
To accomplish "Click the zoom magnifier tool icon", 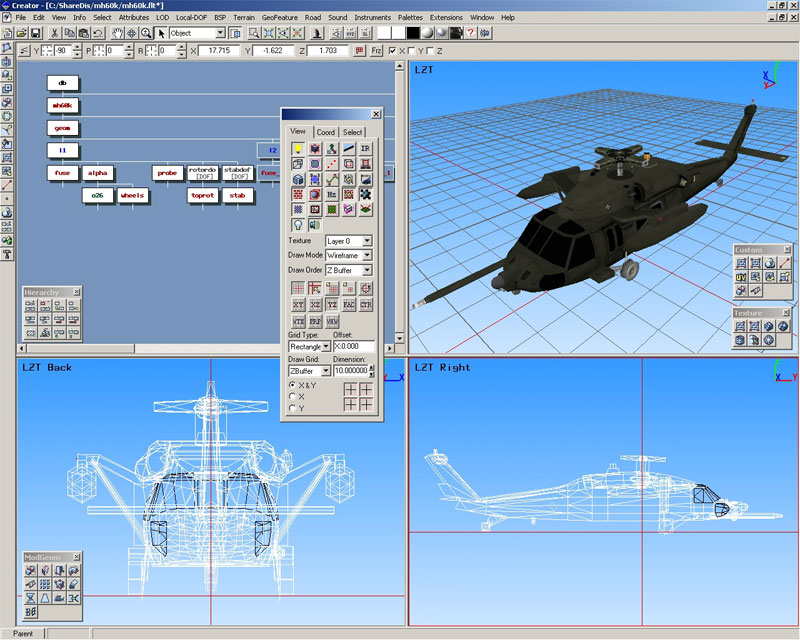I will [x=146, y=33].
